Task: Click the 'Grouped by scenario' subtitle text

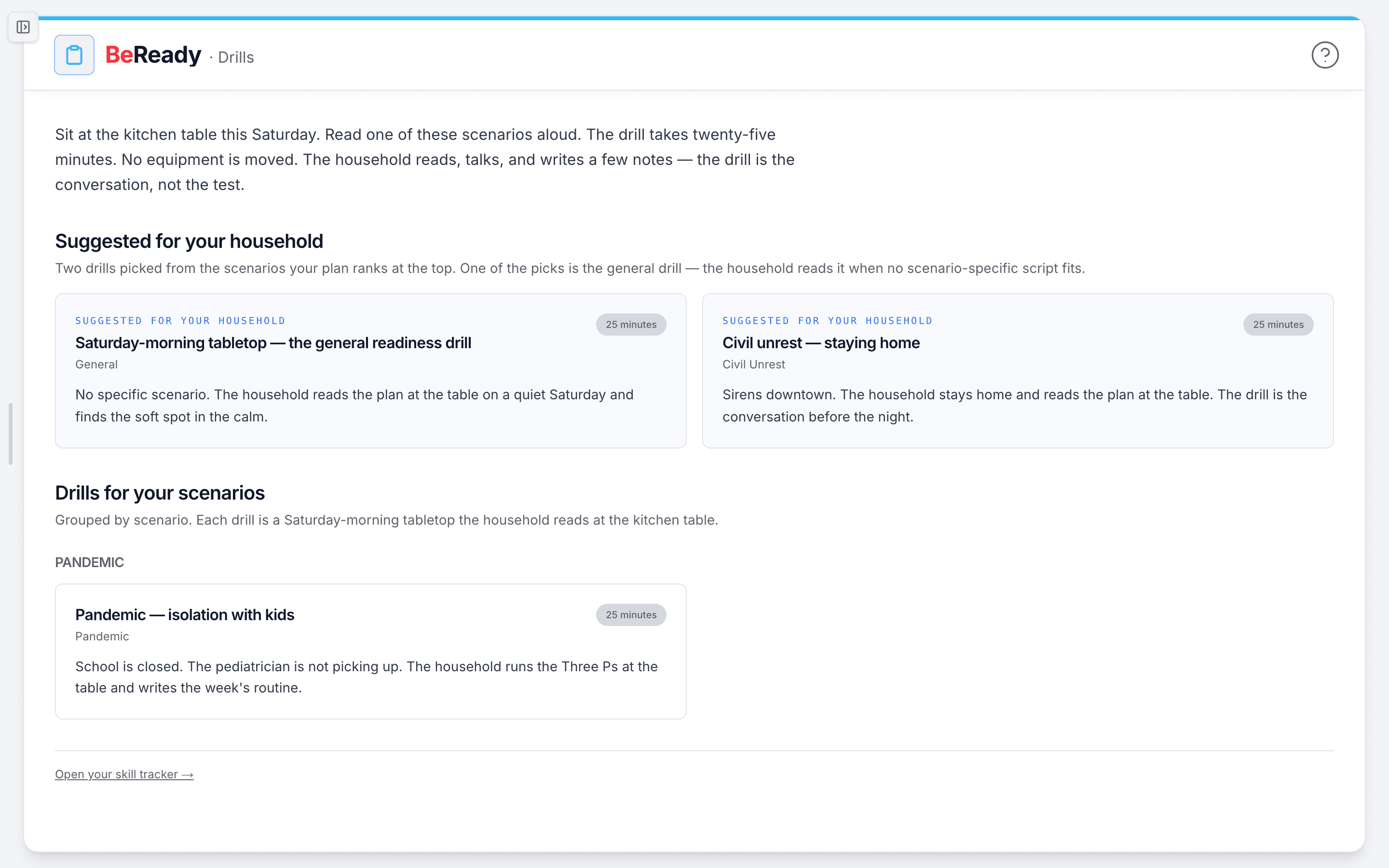Action: click(x=386, y=520)
